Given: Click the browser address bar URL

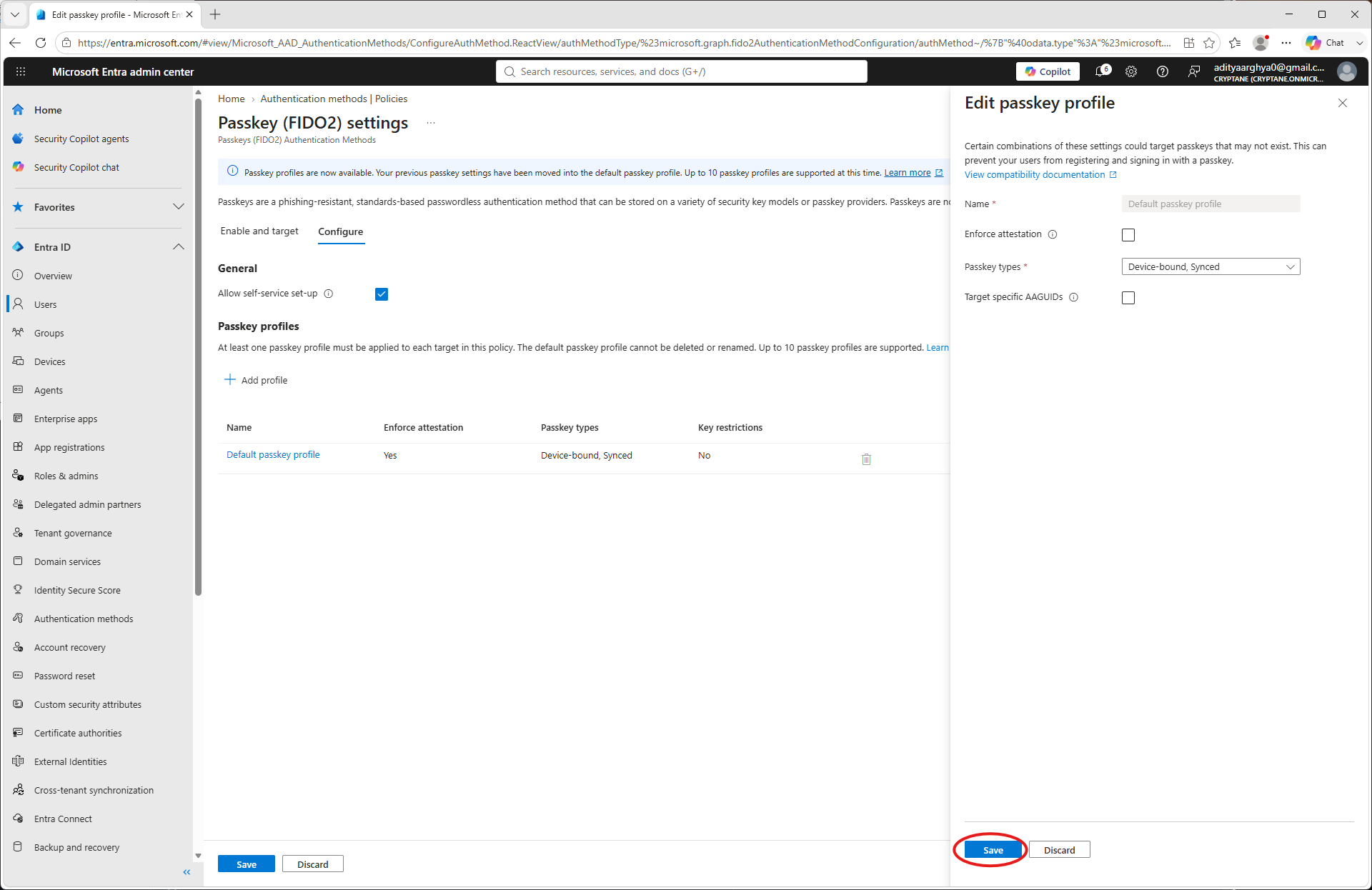Looking at the screenshot, I should tap(624, 43).
